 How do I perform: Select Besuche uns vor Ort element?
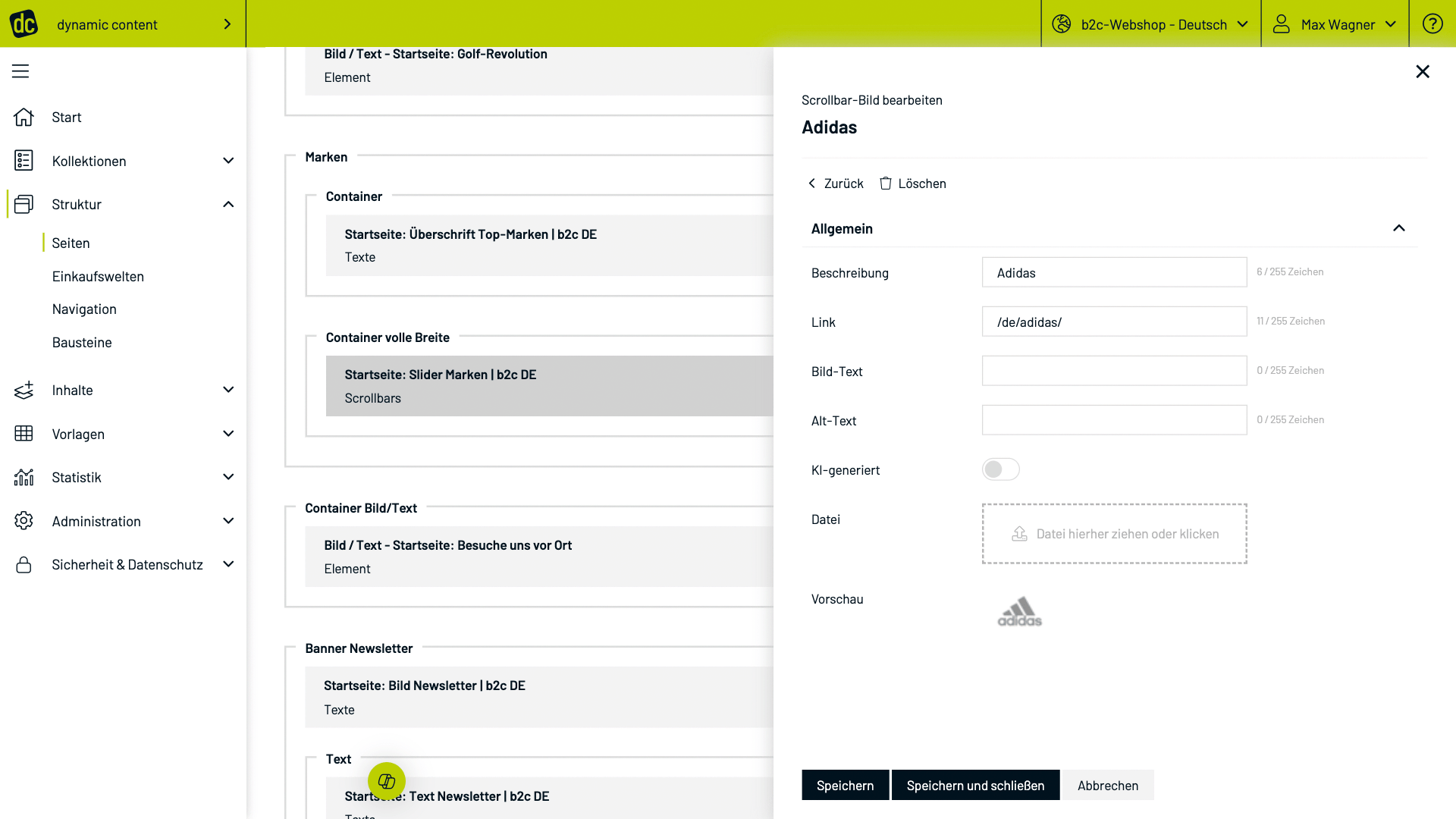coord(539,557)
